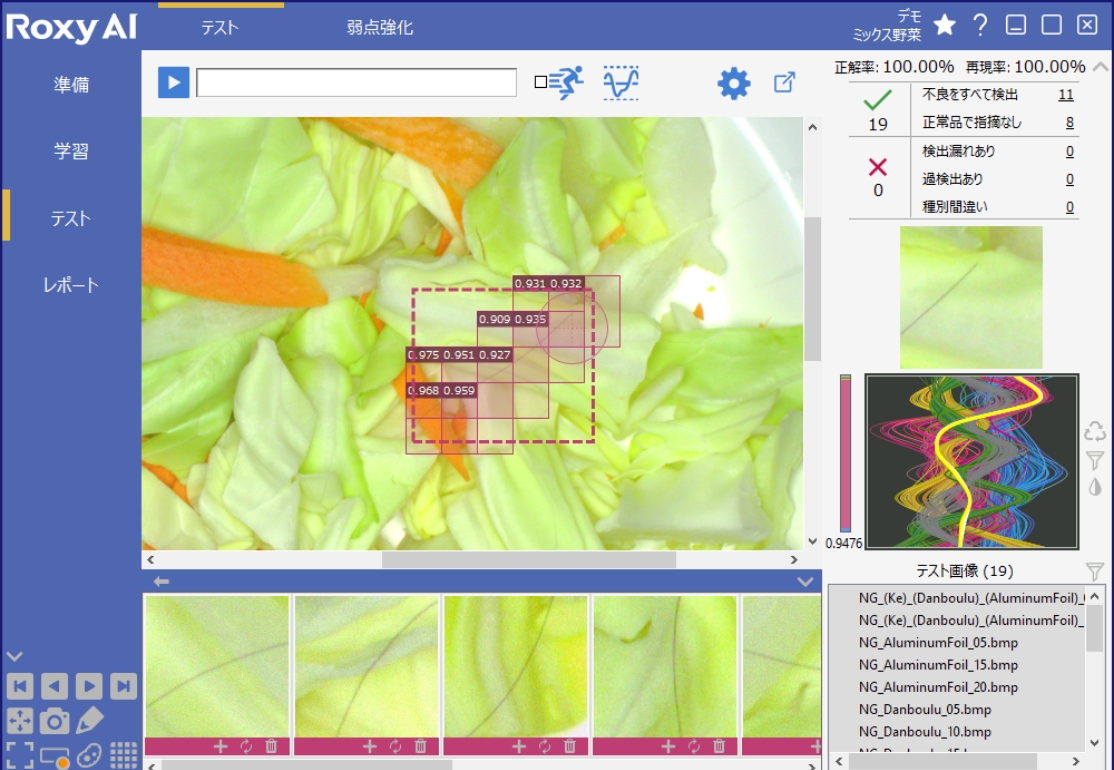Screen dimensions: 1114x770
Task: Click the camera capture icon
Action: tap(55, 720)
